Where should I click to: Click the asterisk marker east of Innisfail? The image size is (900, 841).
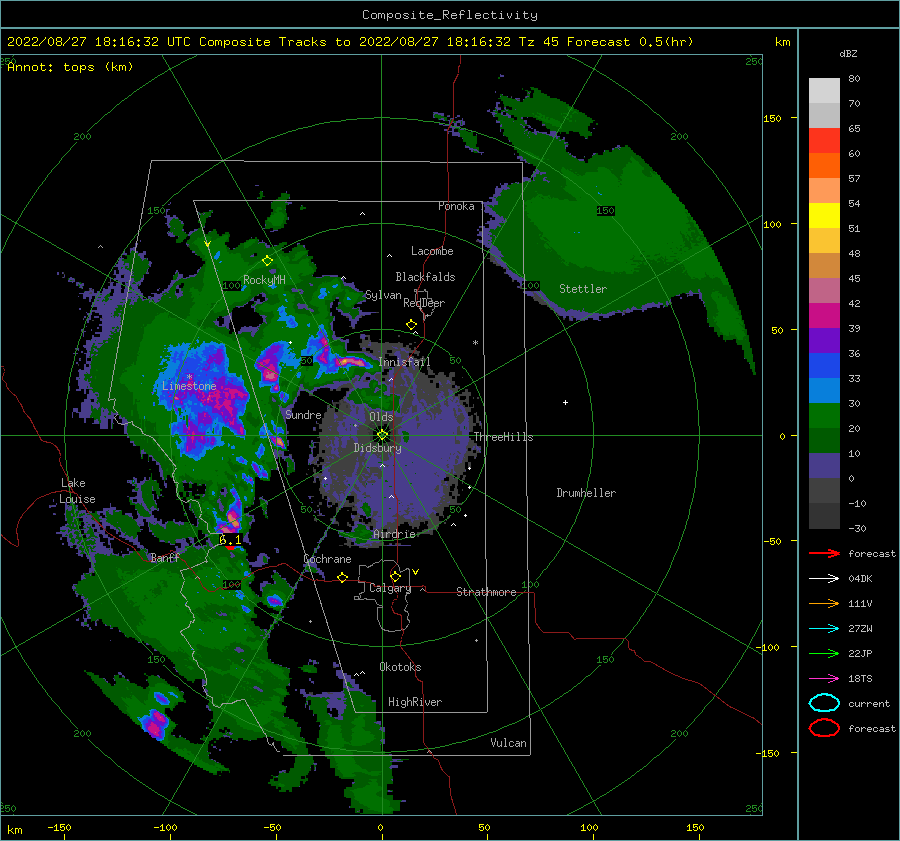pyautogui.click(x=475, y=343)
